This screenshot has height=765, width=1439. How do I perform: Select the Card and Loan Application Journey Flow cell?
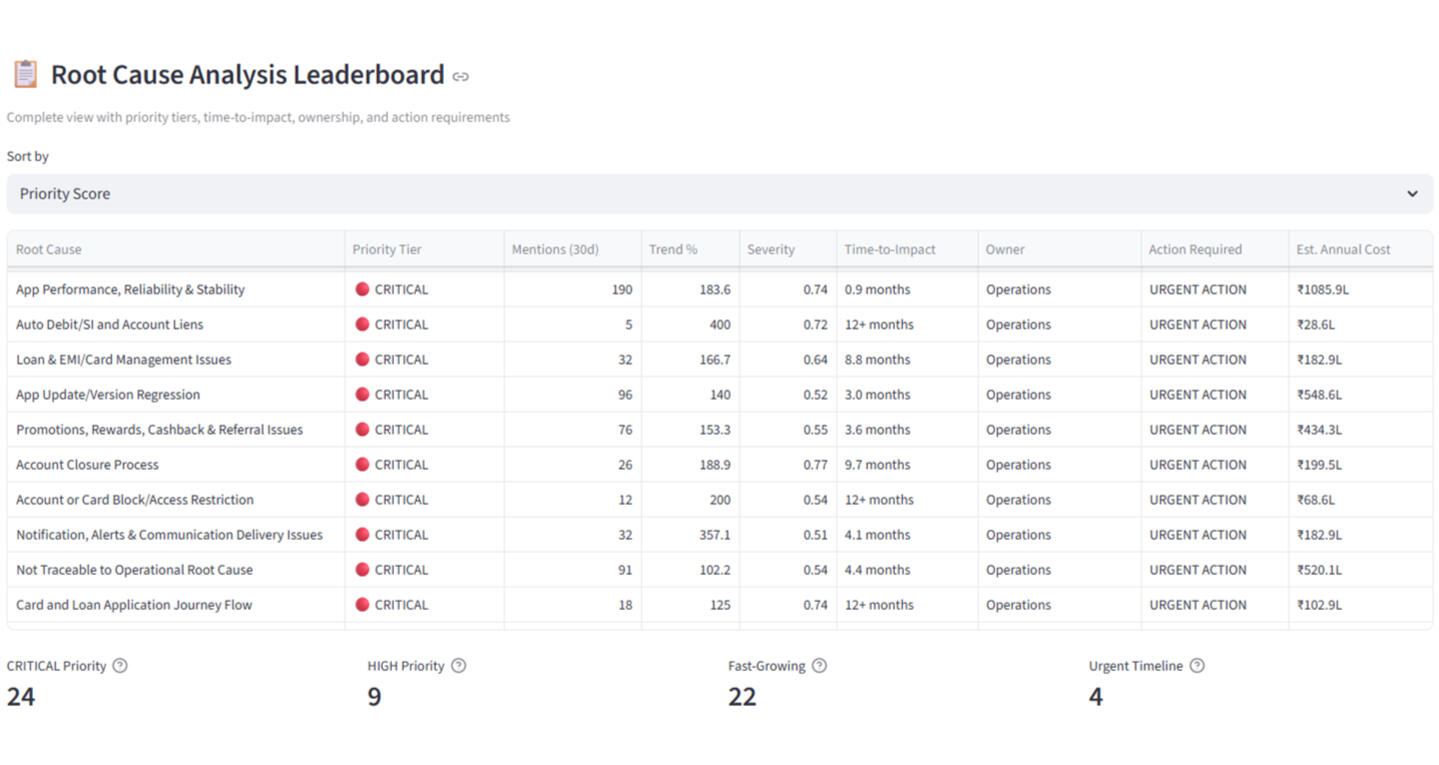coord(134,605)
